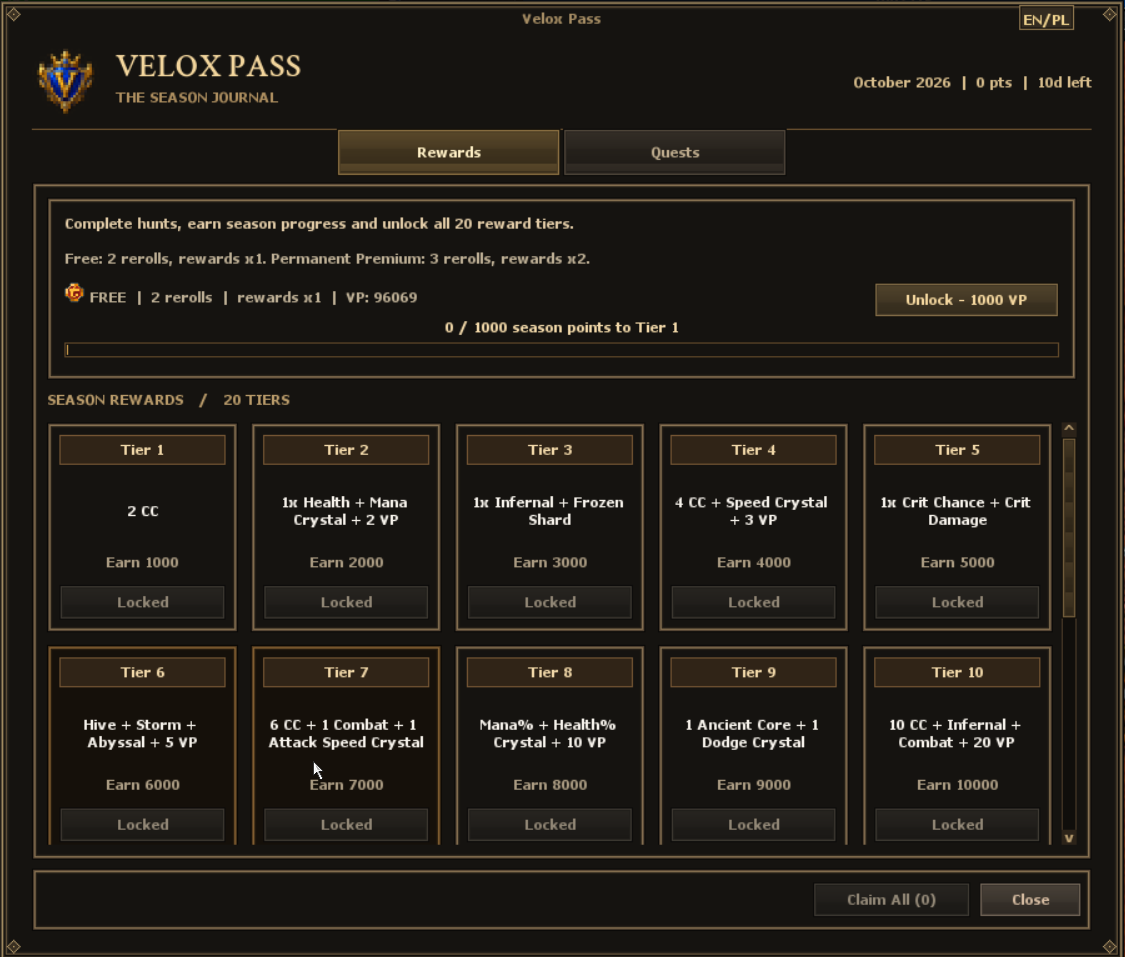Click the Locked button under Tier 9
The height and width of the screenshot is (957, 1125).
coord(753,824)
